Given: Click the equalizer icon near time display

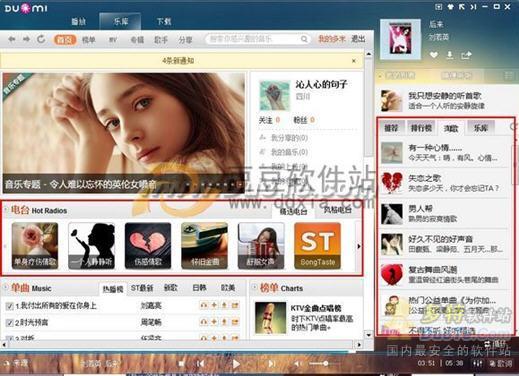Looking at the screenshot, I should 477,363.
